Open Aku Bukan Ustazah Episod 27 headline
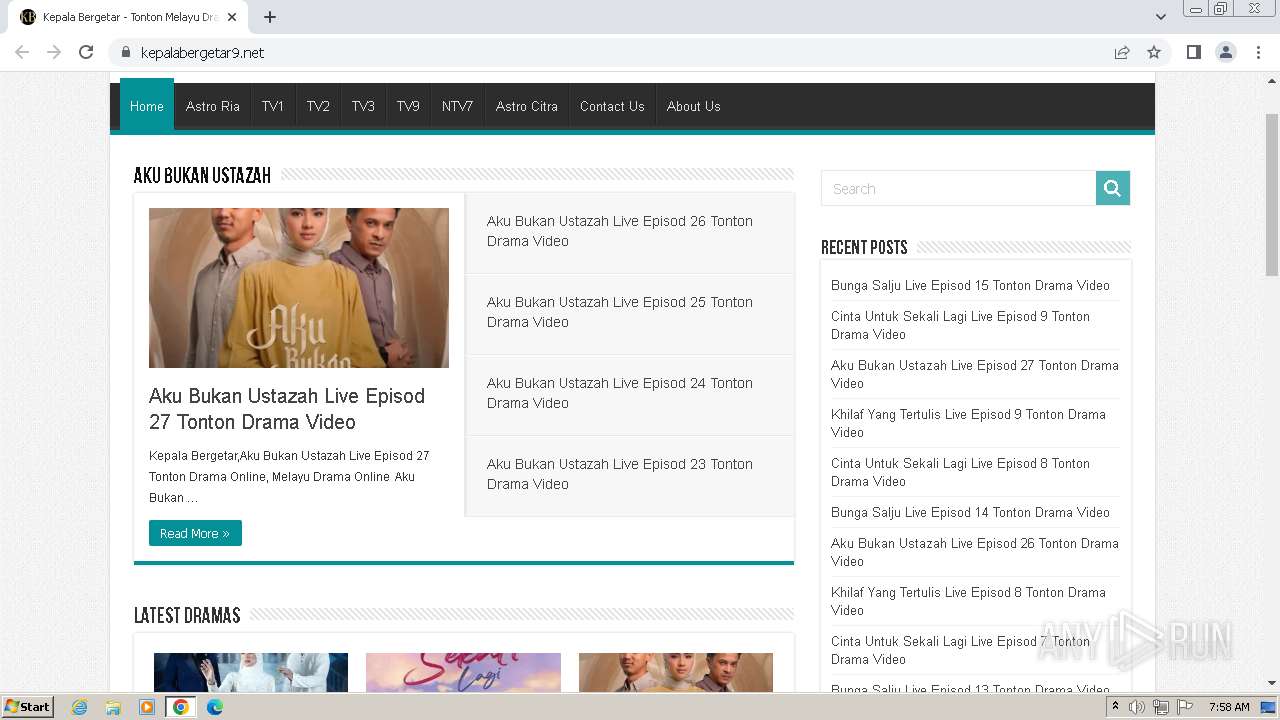 point(287,409)
